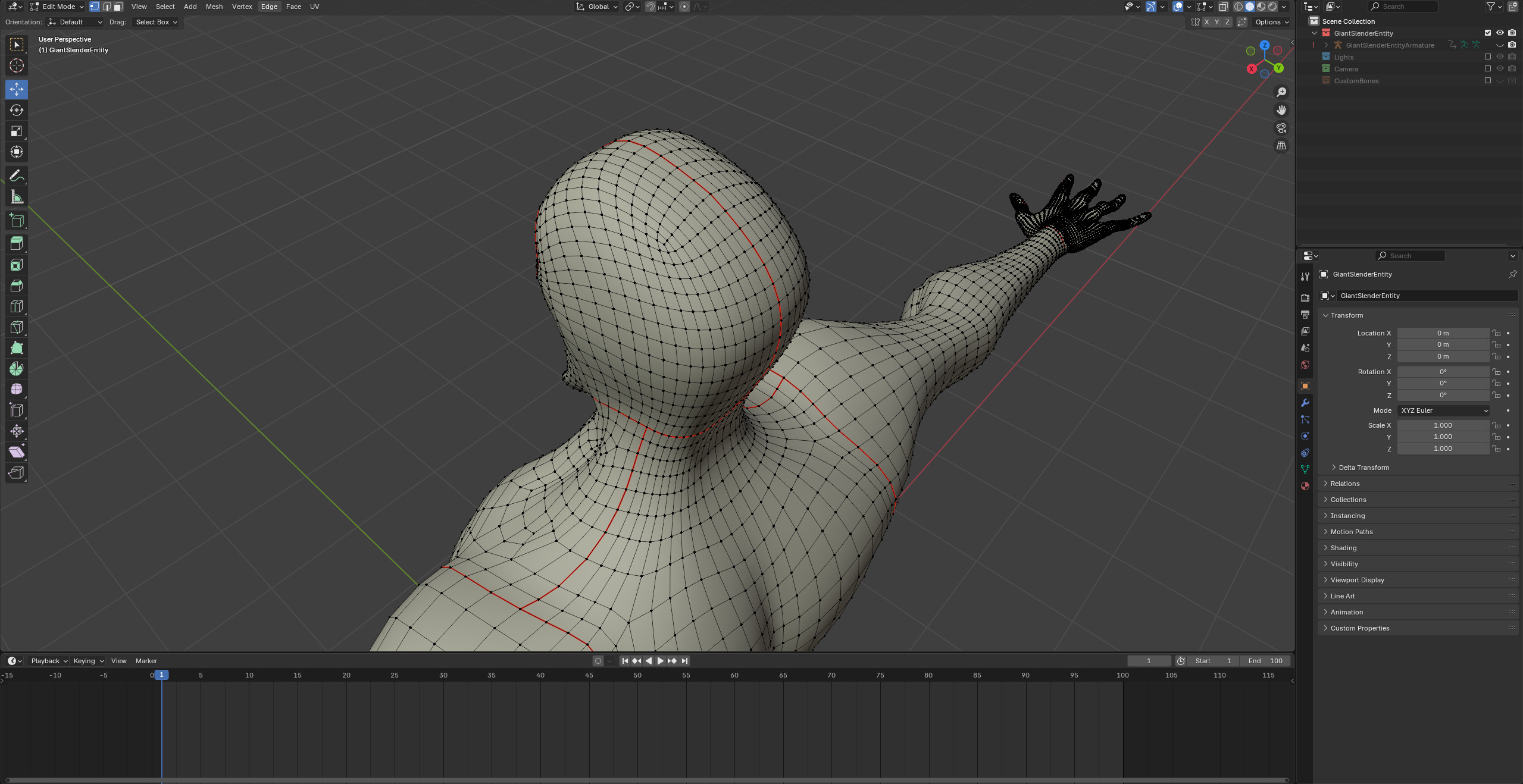Open XYZ Euler rotation mode dropdown
1523x784 pixels.
[1443, 410]
